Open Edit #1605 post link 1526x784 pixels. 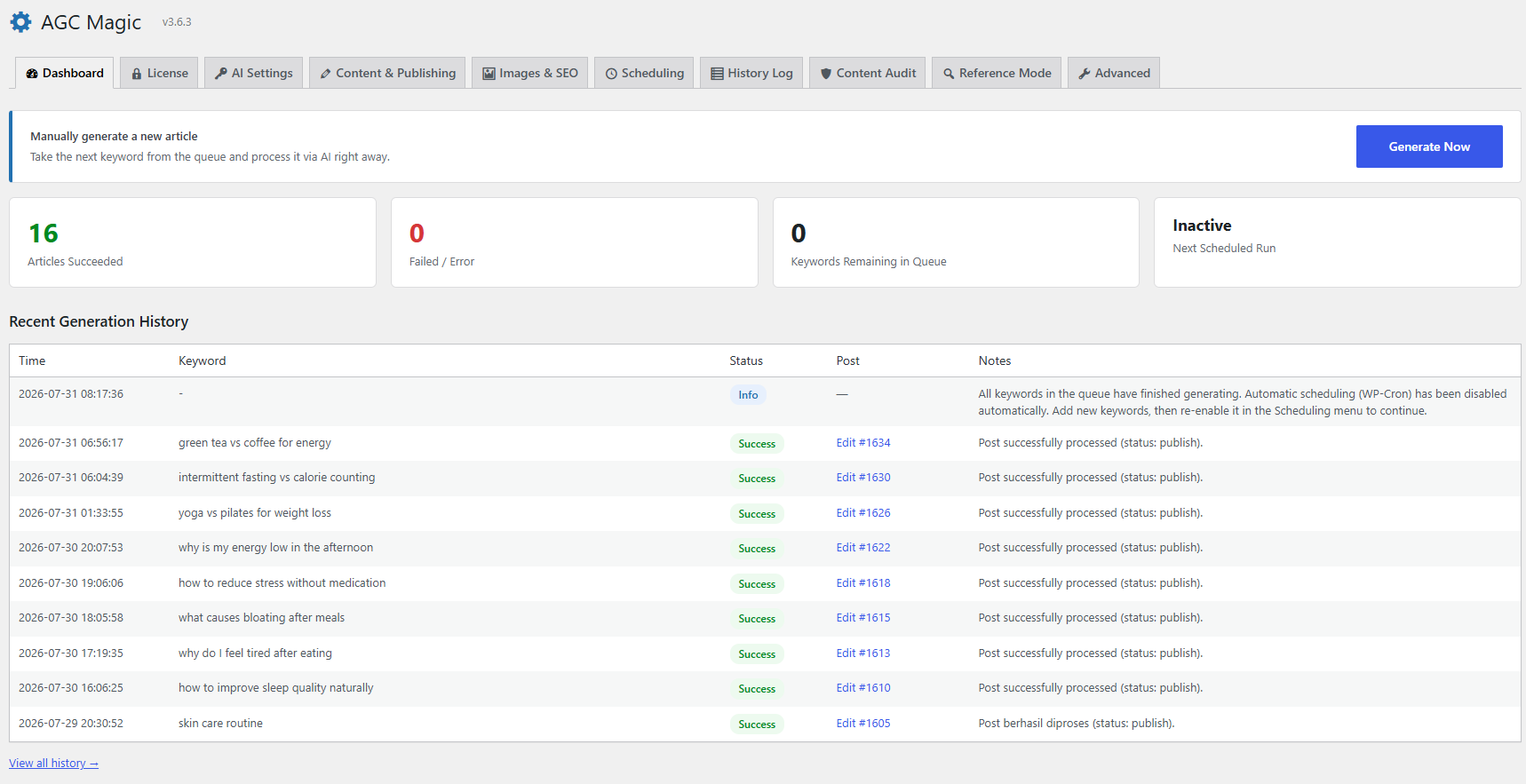click(x=863, y=724)
